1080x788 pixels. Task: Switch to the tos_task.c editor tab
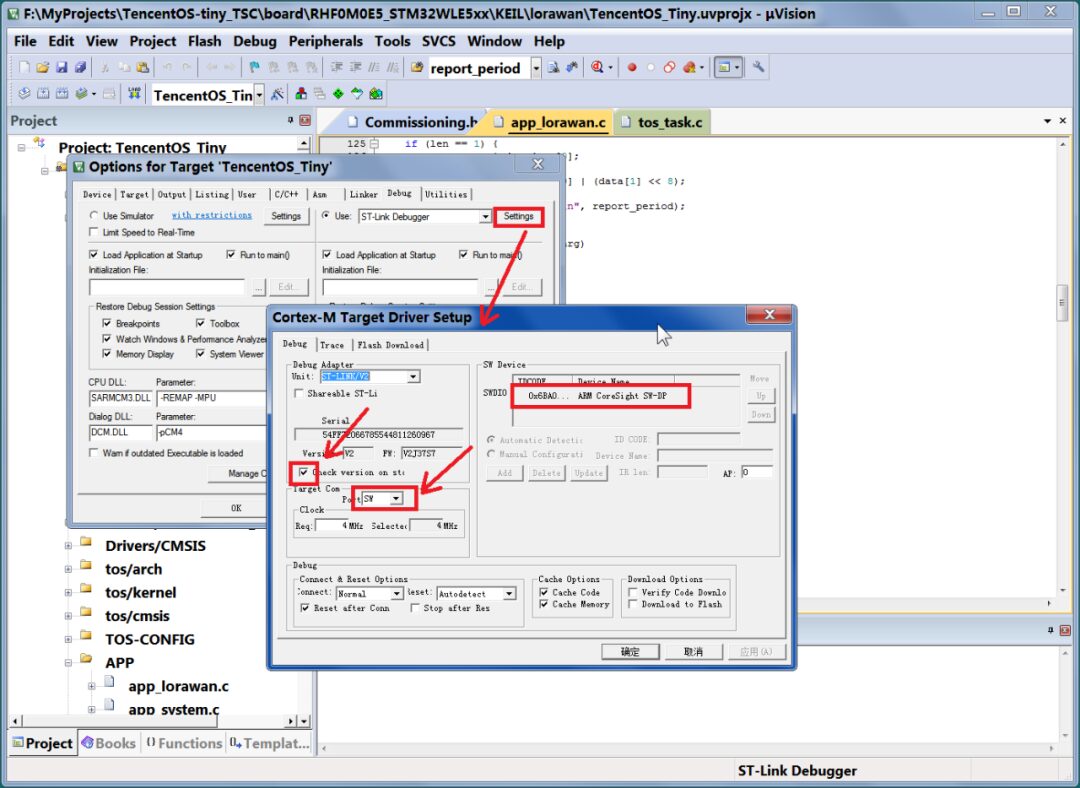point(663,123)
